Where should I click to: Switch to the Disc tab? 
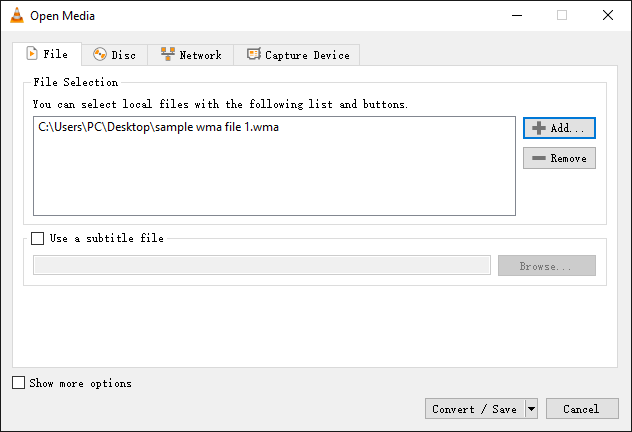pyautogui.click(x=115, y=55)
